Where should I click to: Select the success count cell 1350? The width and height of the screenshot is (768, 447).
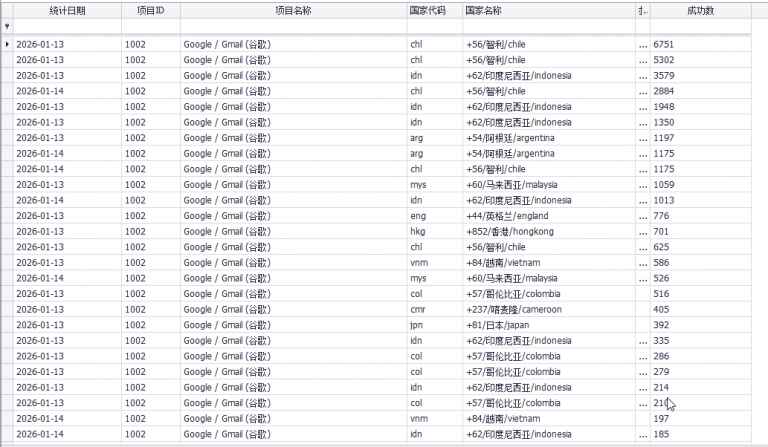click(x=700, y=122)
